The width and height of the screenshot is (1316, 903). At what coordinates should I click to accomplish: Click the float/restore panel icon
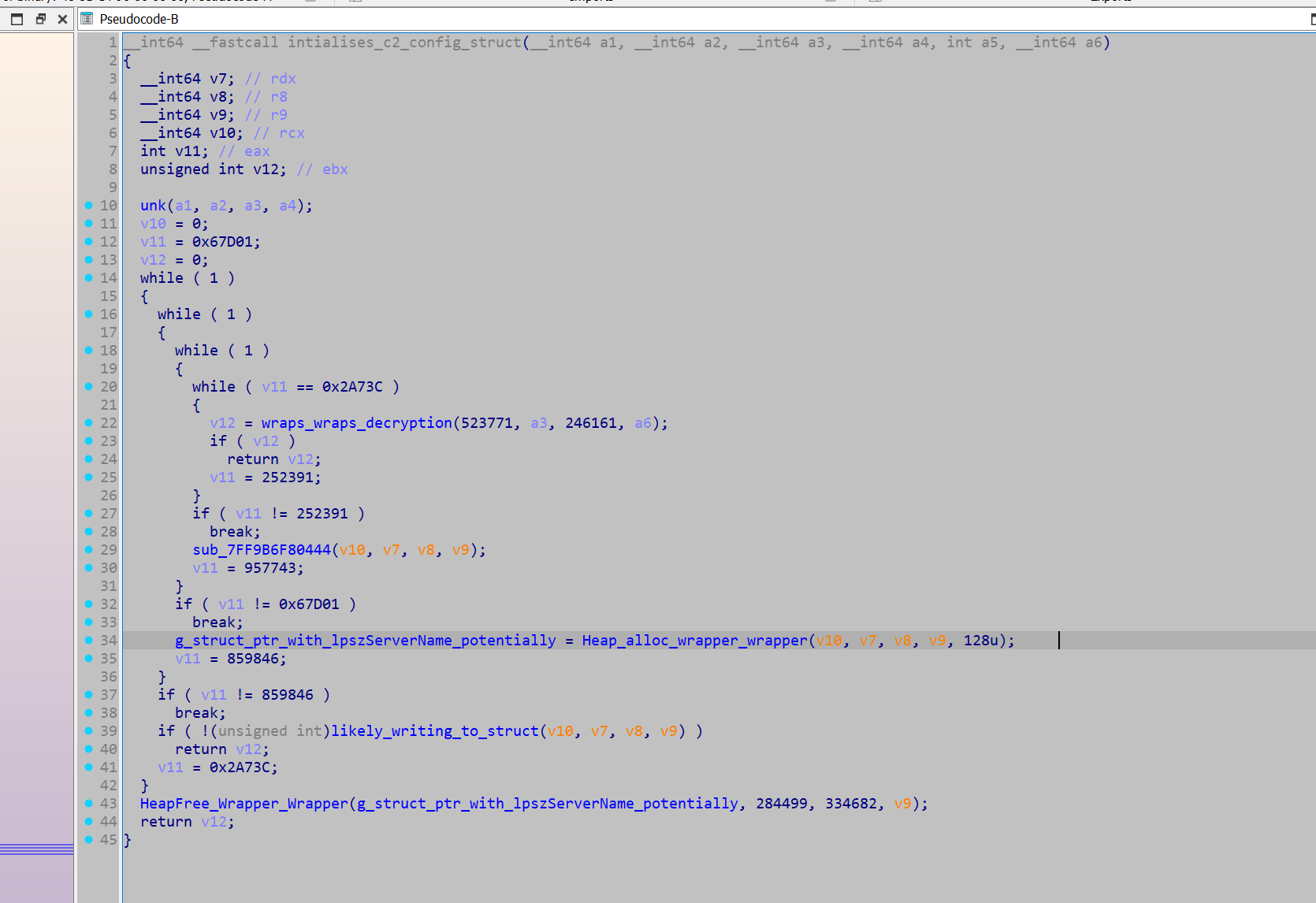[40, 19]
